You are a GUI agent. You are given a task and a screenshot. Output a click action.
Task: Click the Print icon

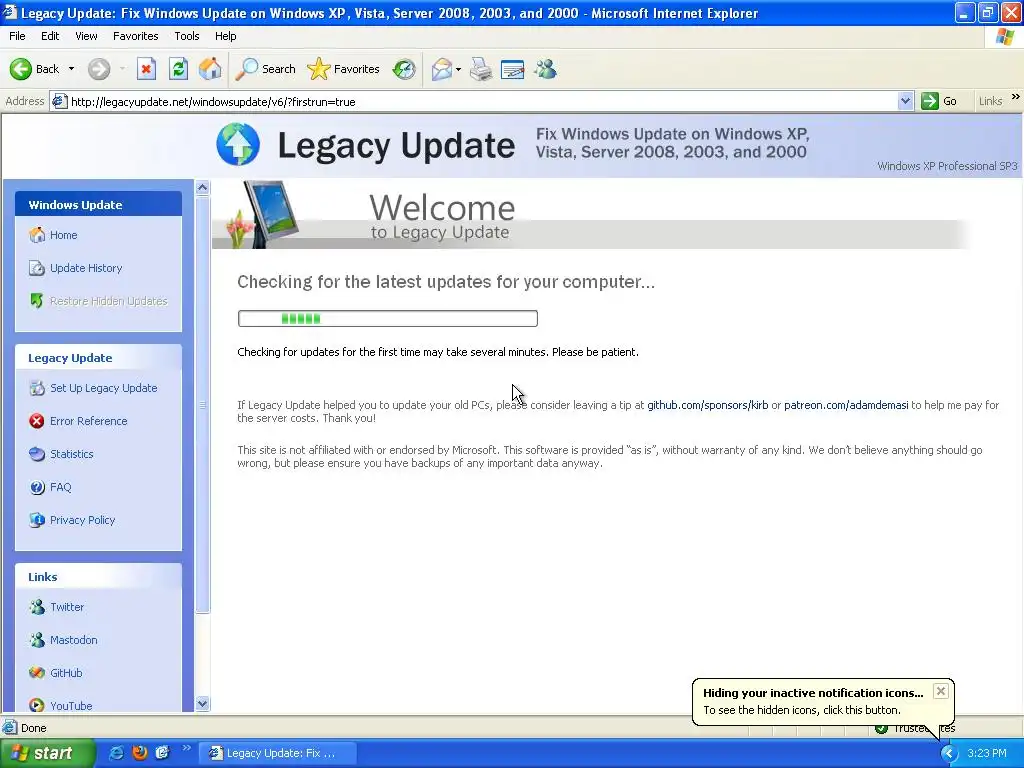click(481, 69)
